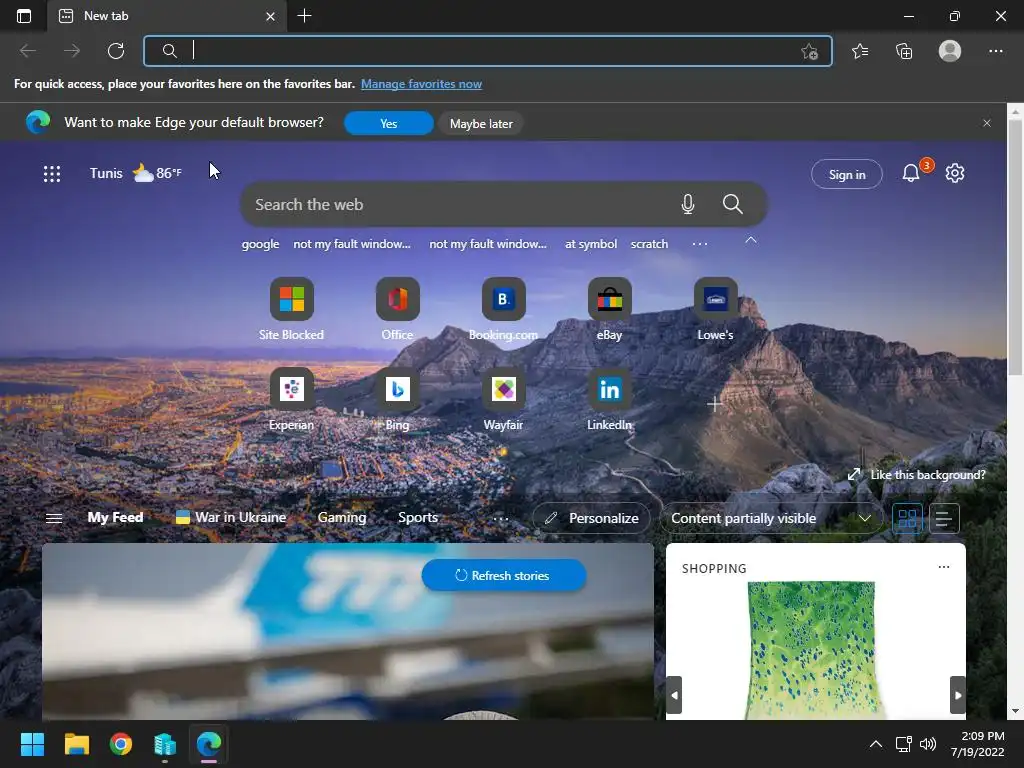The height and width of the screenshot is (768, 1024).
Task: Show previous shopping item arrow
Action: pos(674,695)
